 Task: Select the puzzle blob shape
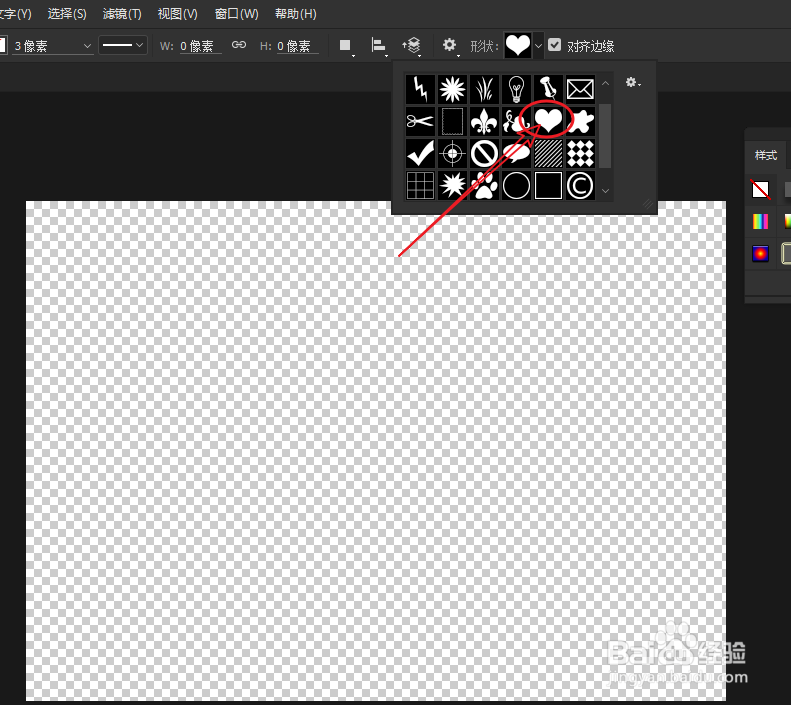(x=580, y=121)
